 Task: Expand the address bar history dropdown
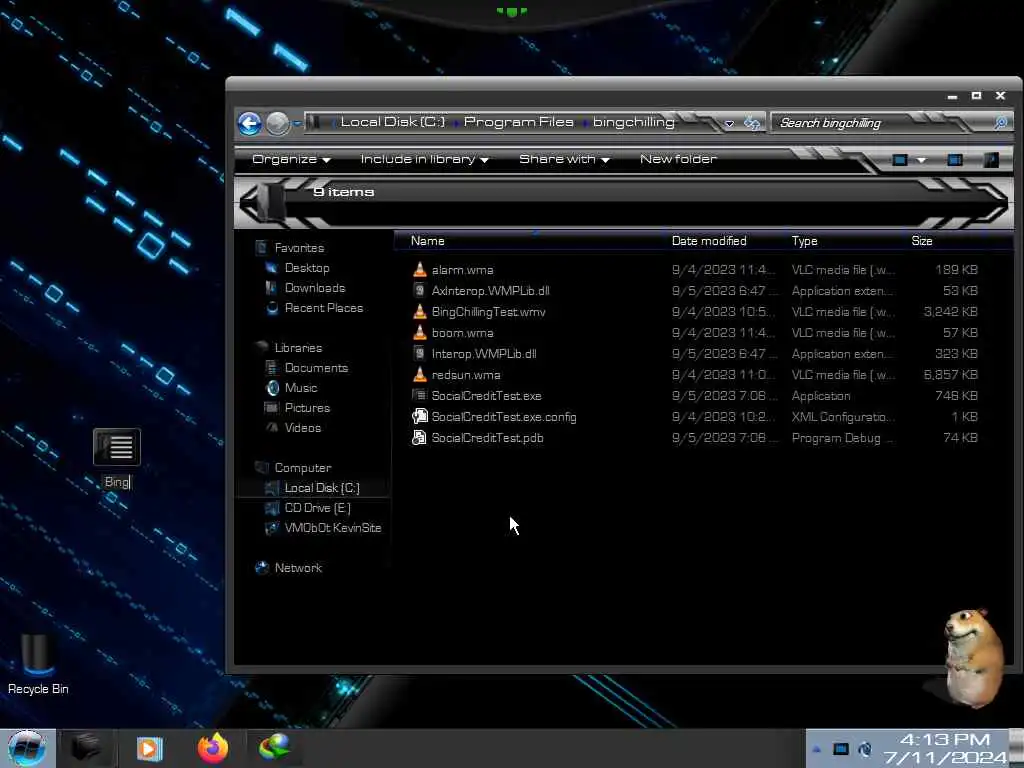tap(729, 123)
